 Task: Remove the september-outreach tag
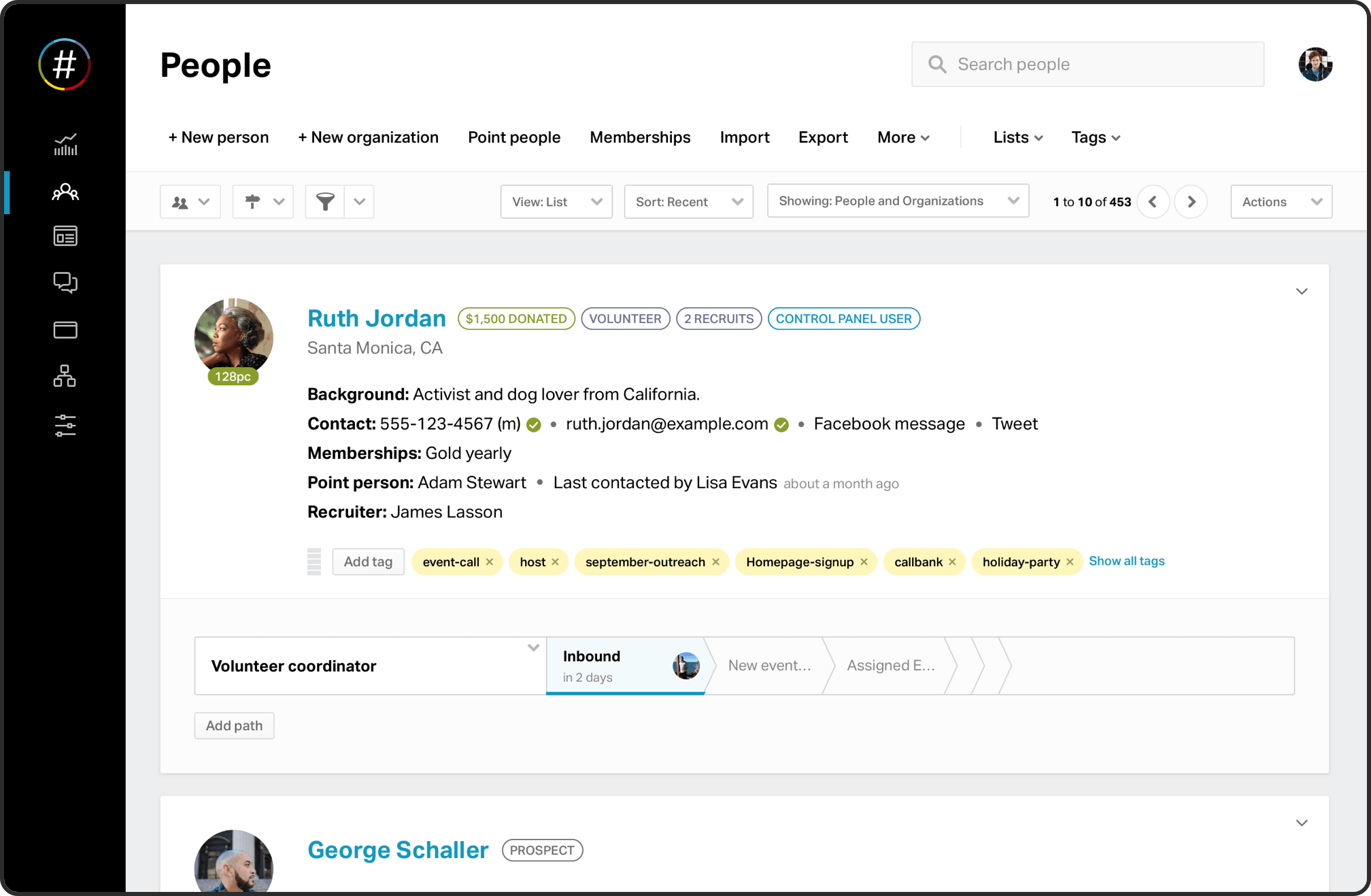(715, 562)
